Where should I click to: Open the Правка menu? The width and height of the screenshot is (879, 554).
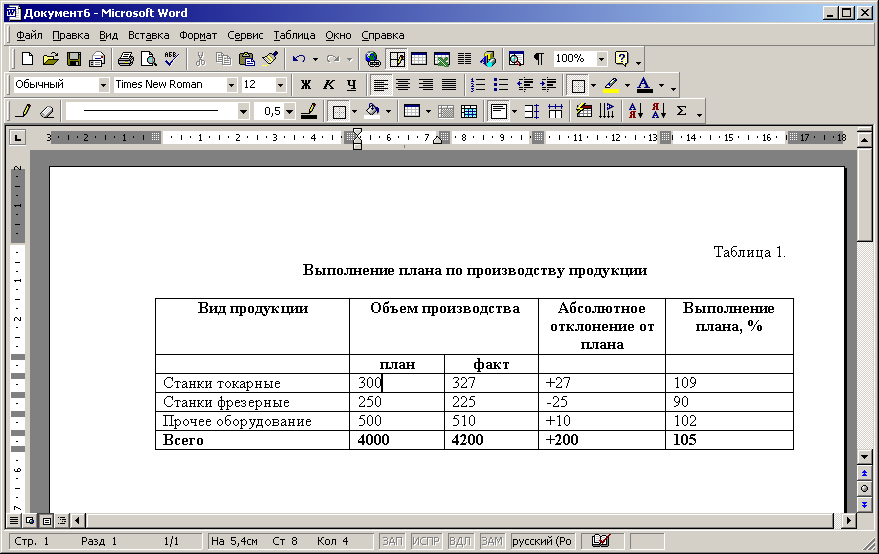[x=71, y=35]
